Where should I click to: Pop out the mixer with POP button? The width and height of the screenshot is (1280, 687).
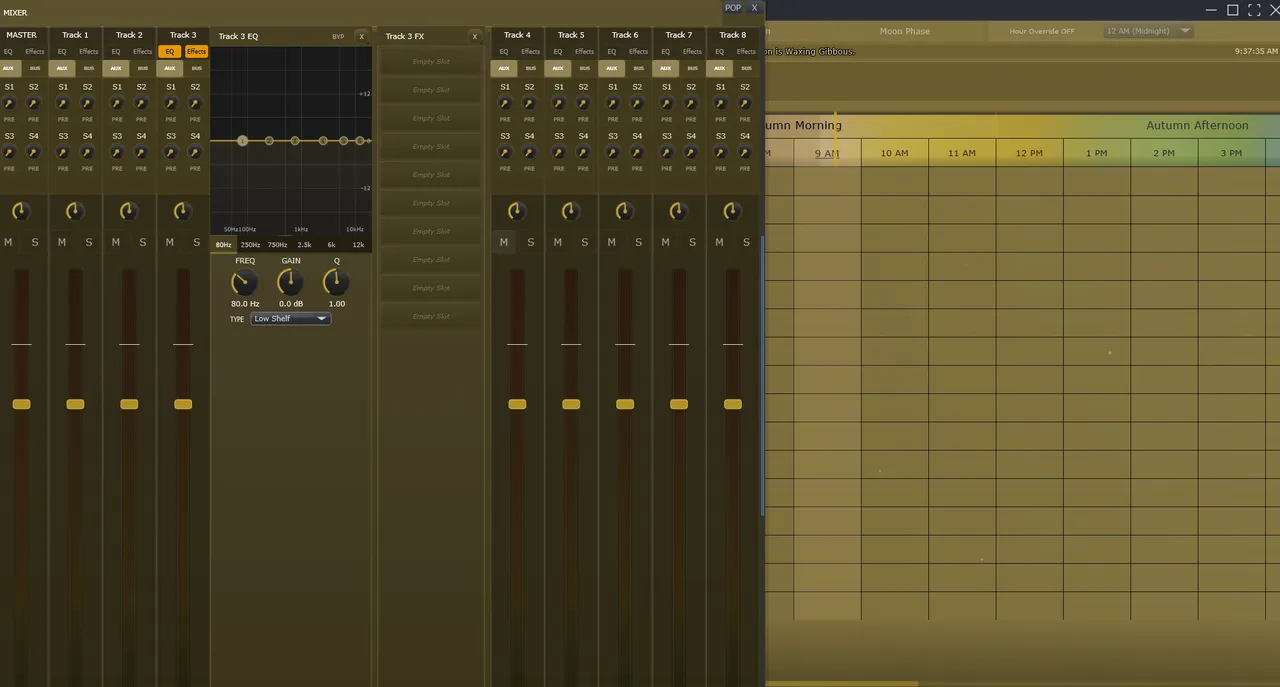click(733, 8)
